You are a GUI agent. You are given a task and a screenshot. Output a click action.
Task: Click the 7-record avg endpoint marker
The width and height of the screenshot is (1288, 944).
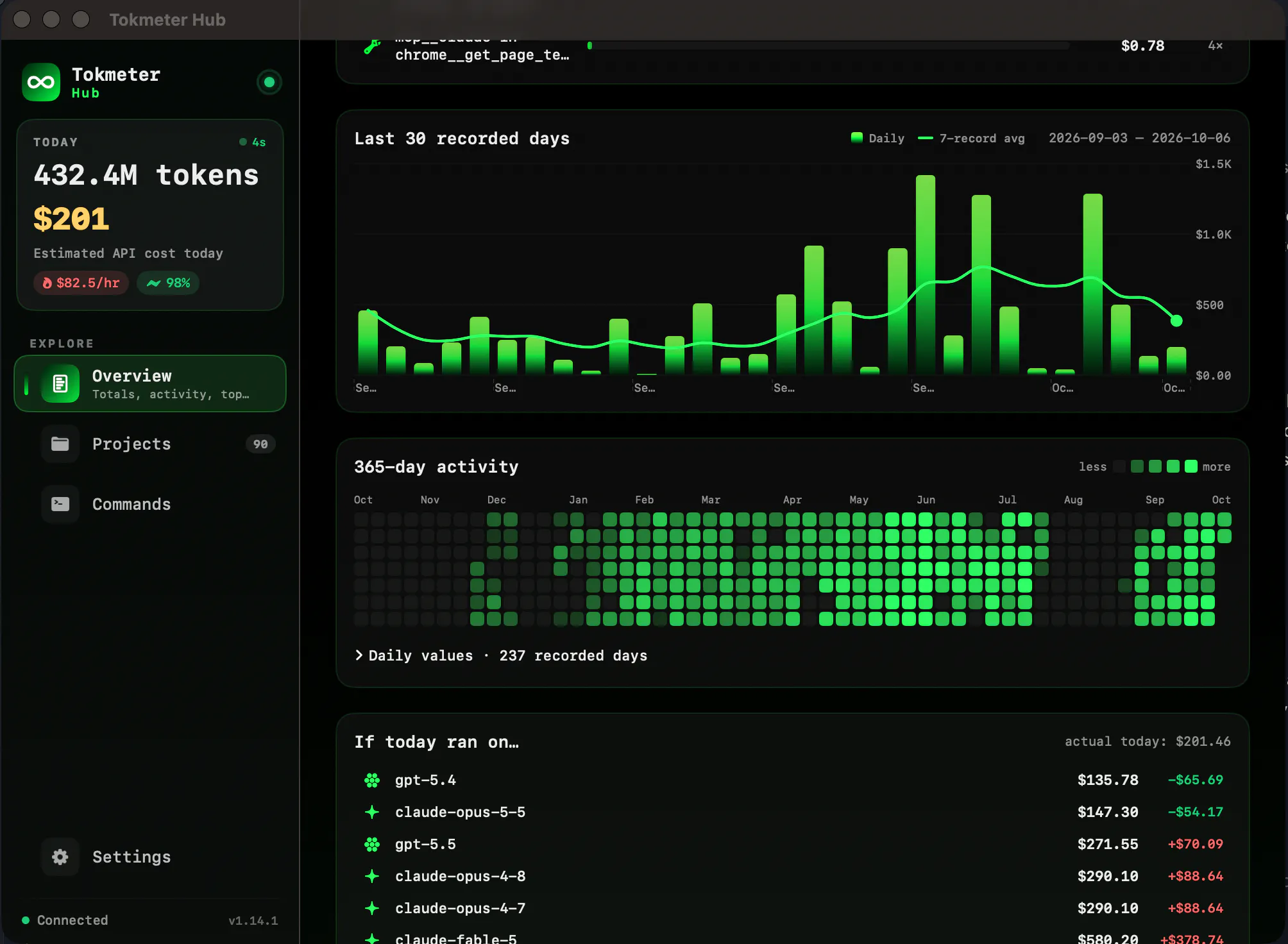(x=1176, y=321)
